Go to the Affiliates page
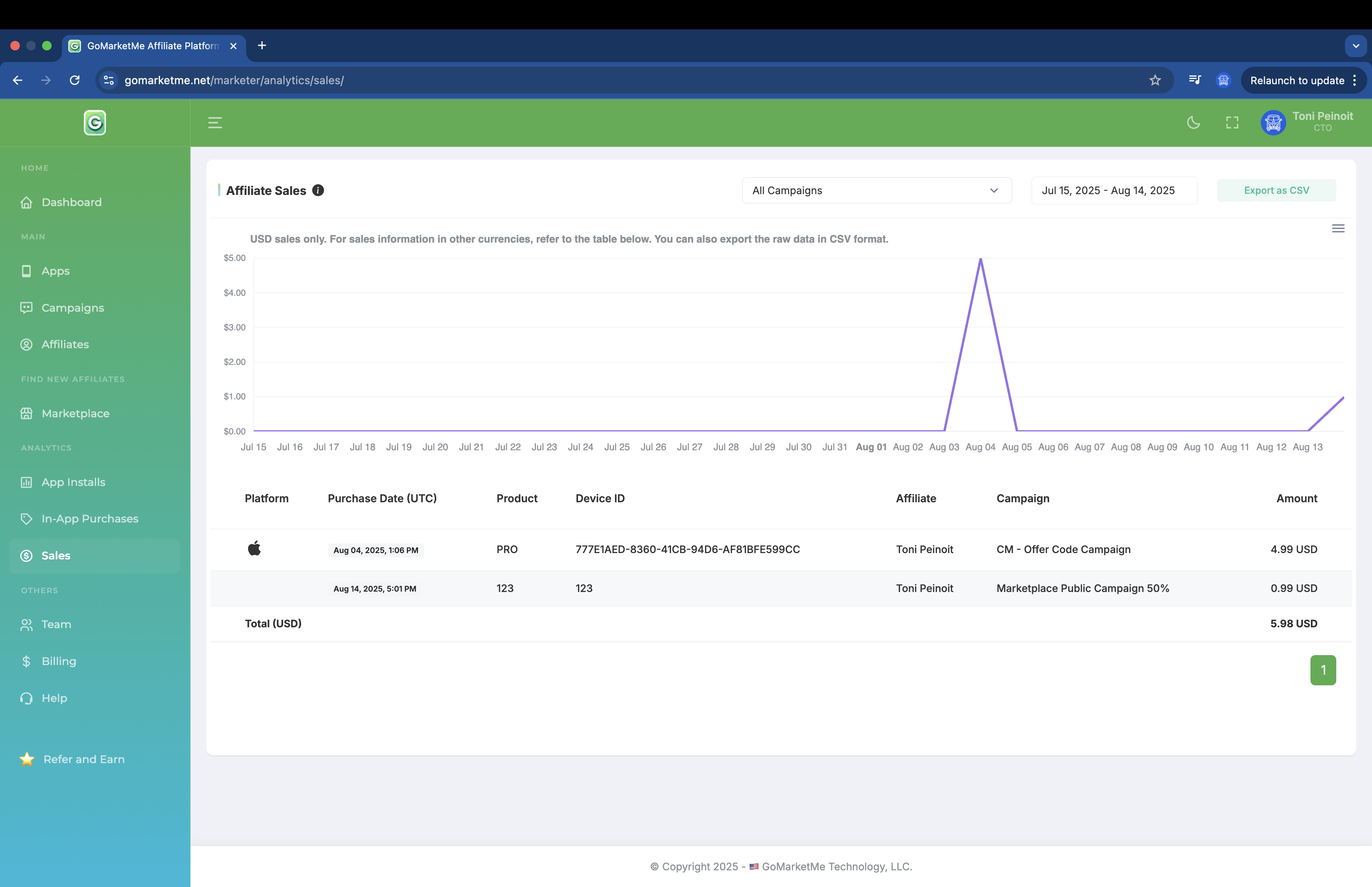Screen dimensions: 1372x887 65,344
